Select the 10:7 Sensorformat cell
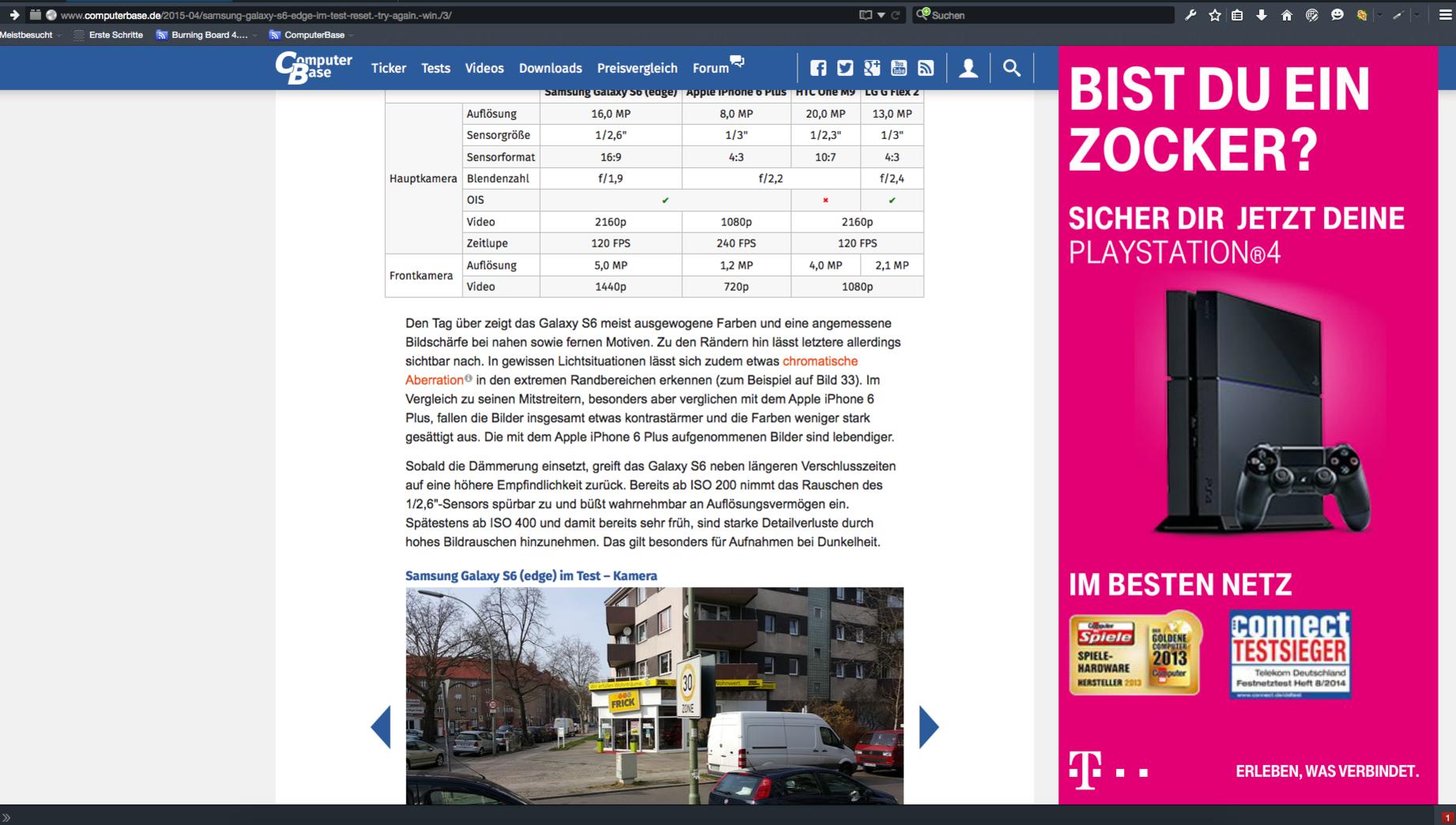 (826, 157)
